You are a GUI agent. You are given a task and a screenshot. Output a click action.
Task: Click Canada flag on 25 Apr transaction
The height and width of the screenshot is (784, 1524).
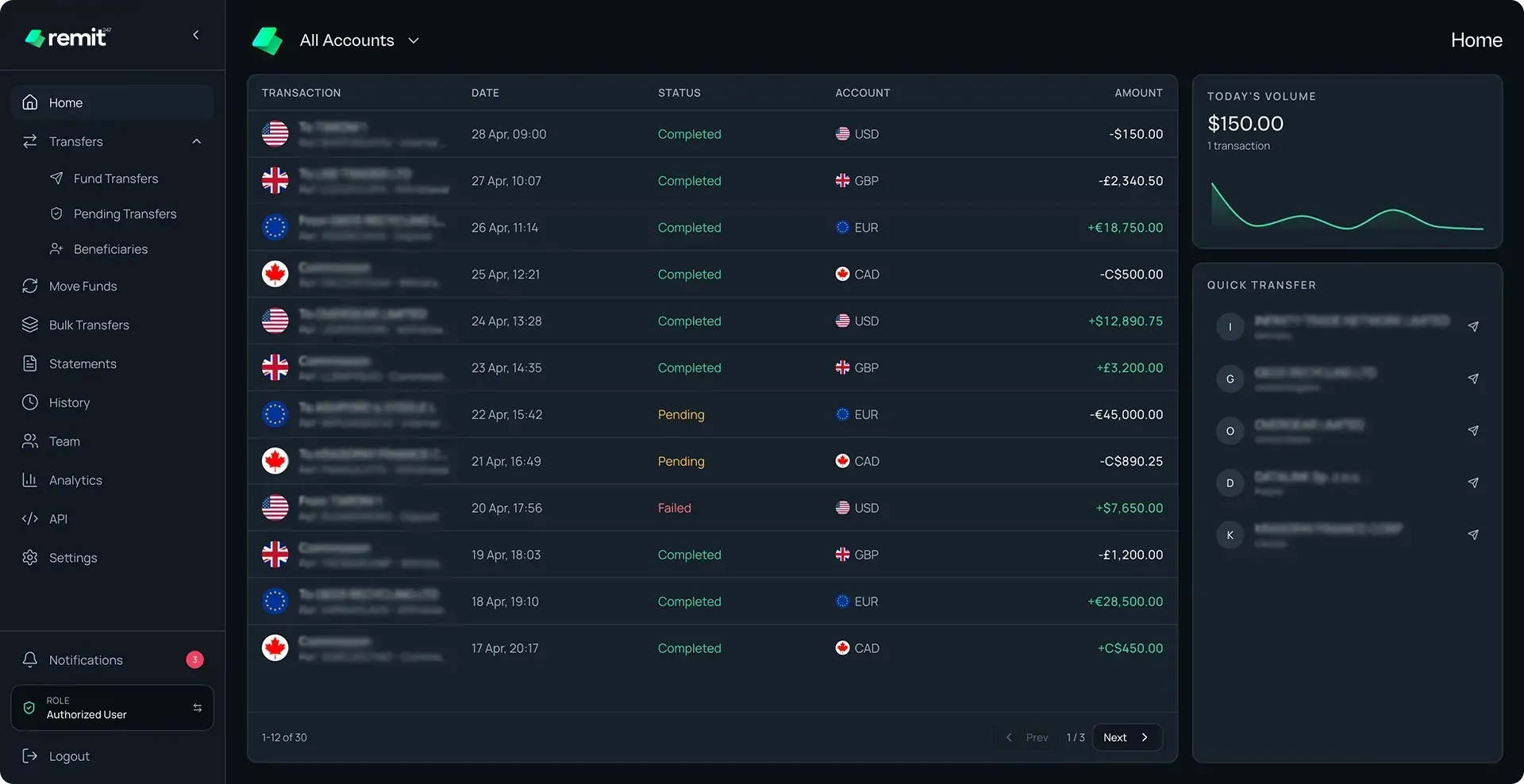coord(275,274)
